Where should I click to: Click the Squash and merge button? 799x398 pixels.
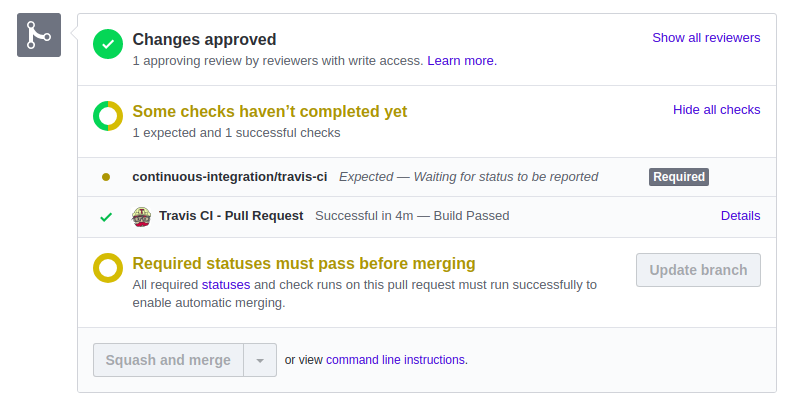pos(168,360)
